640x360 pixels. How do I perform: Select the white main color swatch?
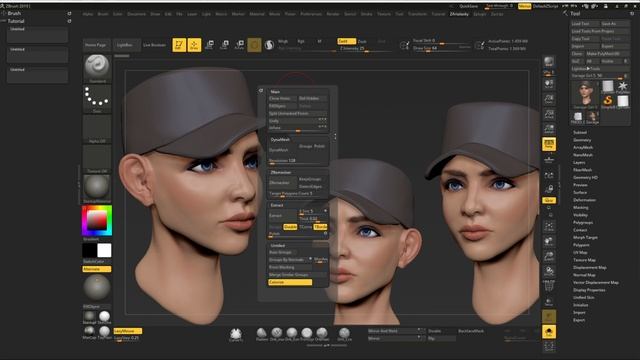point(104,251)
